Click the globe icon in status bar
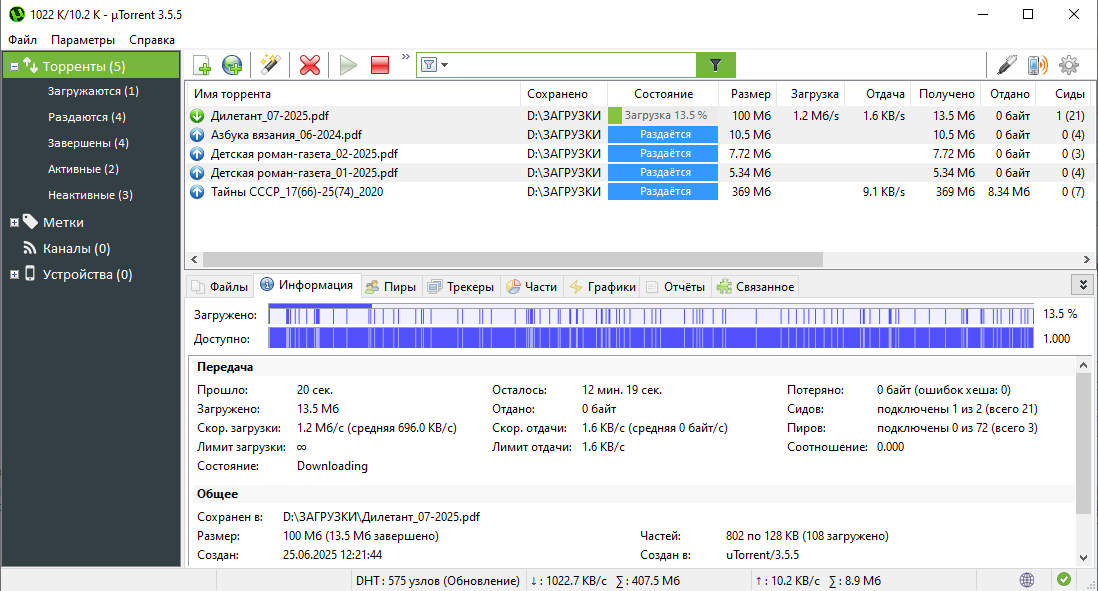 pyautogui.click(x=1027, y=580)
